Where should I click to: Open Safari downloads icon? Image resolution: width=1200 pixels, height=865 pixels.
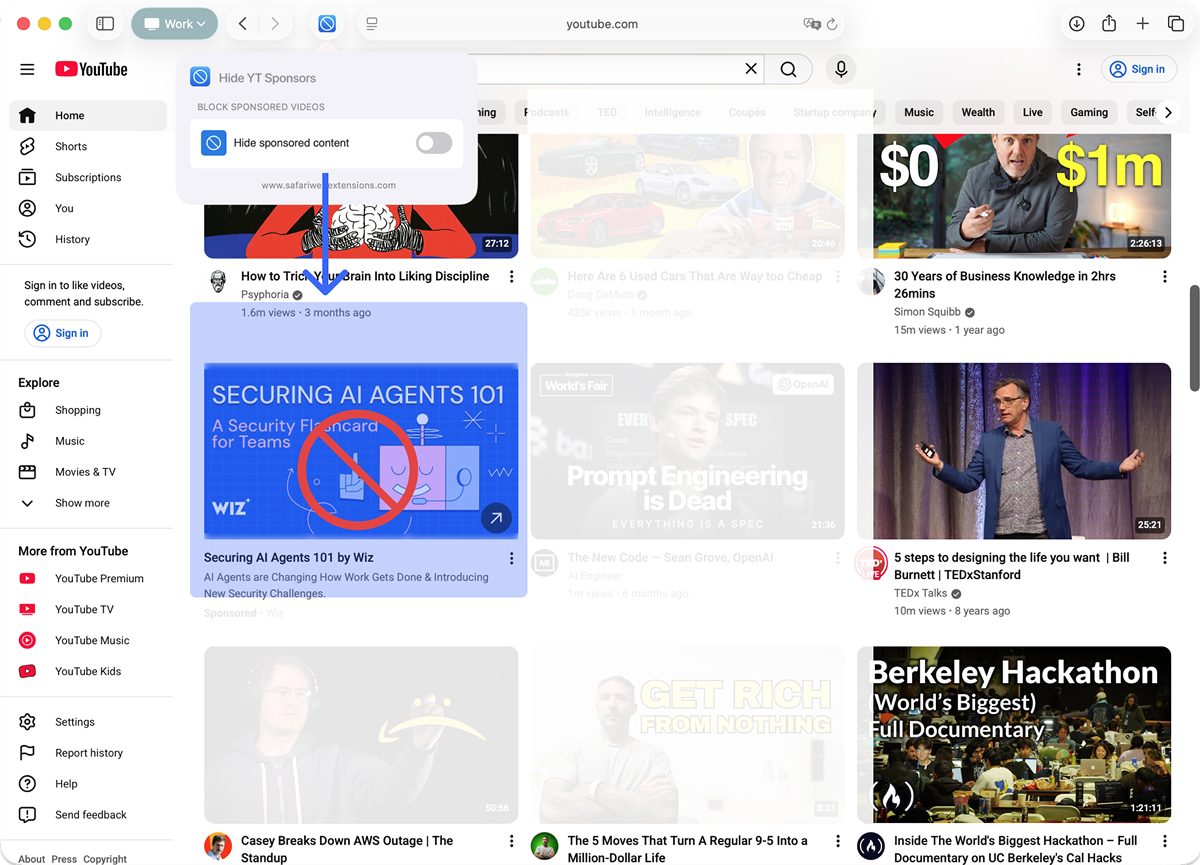1076,24
